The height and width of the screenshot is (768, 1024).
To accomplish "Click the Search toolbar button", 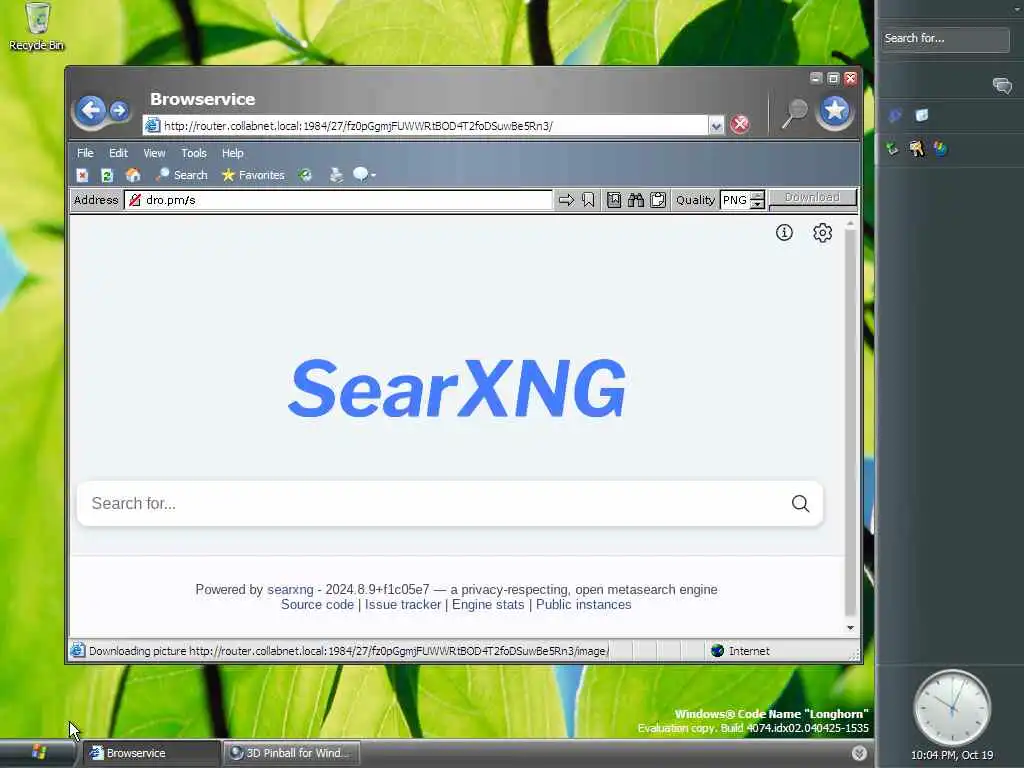I will click(x=182, y=175).
